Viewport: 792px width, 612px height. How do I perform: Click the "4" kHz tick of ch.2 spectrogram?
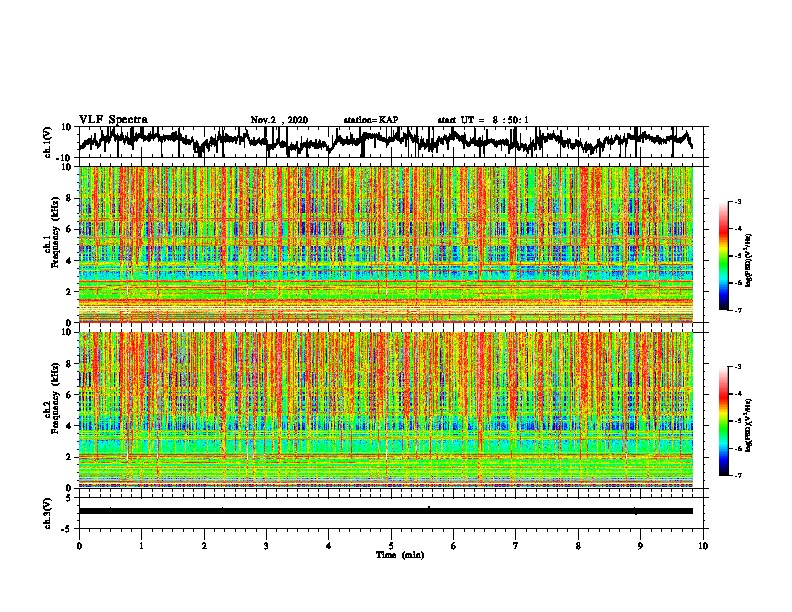coord(69,426)
